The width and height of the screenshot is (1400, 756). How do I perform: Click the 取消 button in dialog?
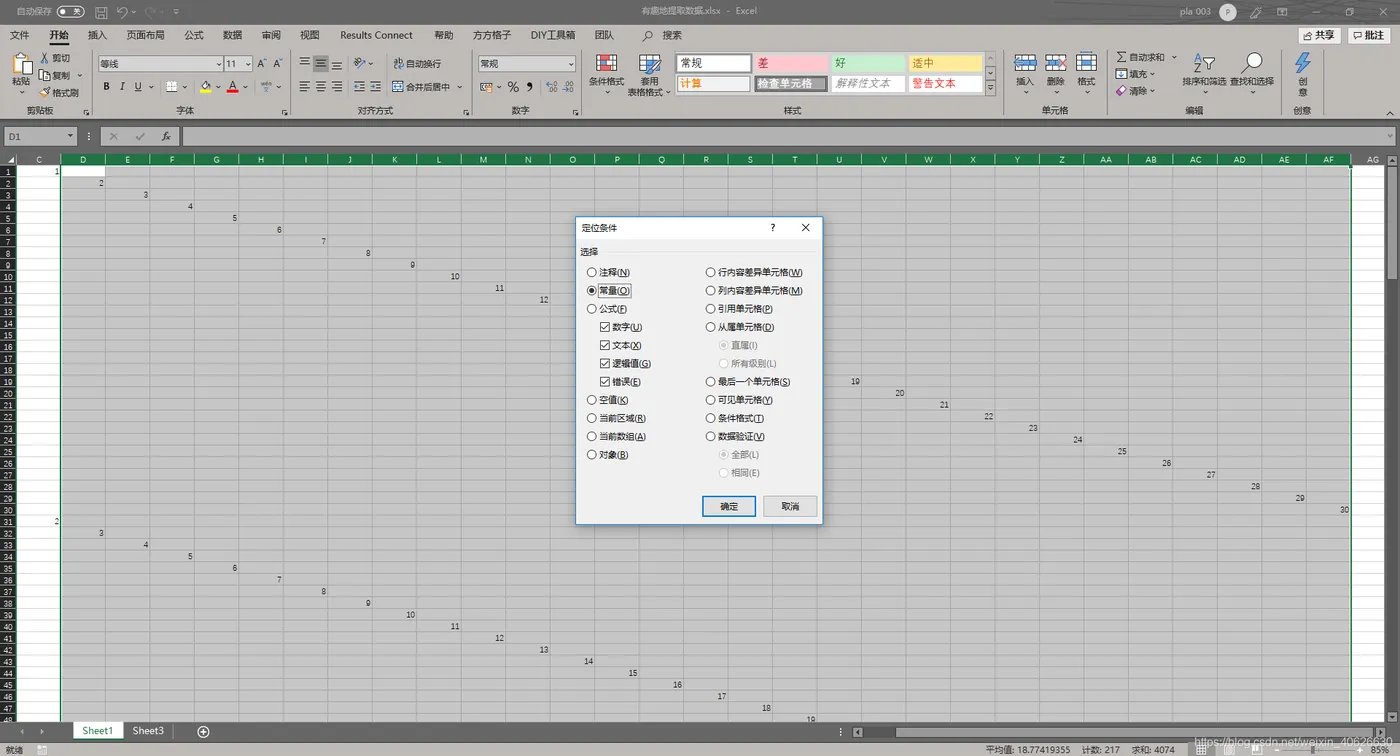(x=790, y=506)
